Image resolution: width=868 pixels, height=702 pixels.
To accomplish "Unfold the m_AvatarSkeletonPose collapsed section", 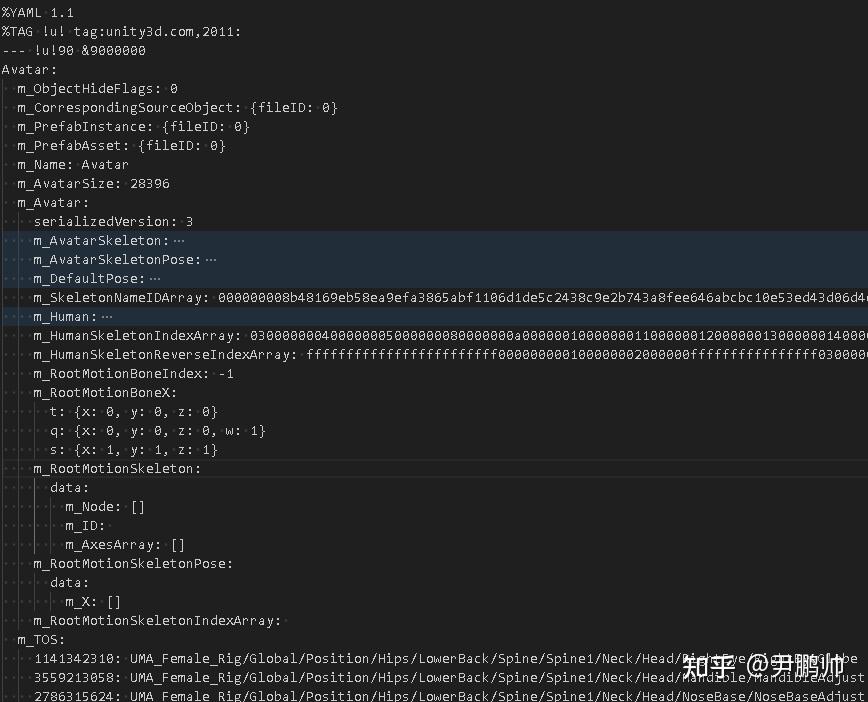I will tap(210, 260).
